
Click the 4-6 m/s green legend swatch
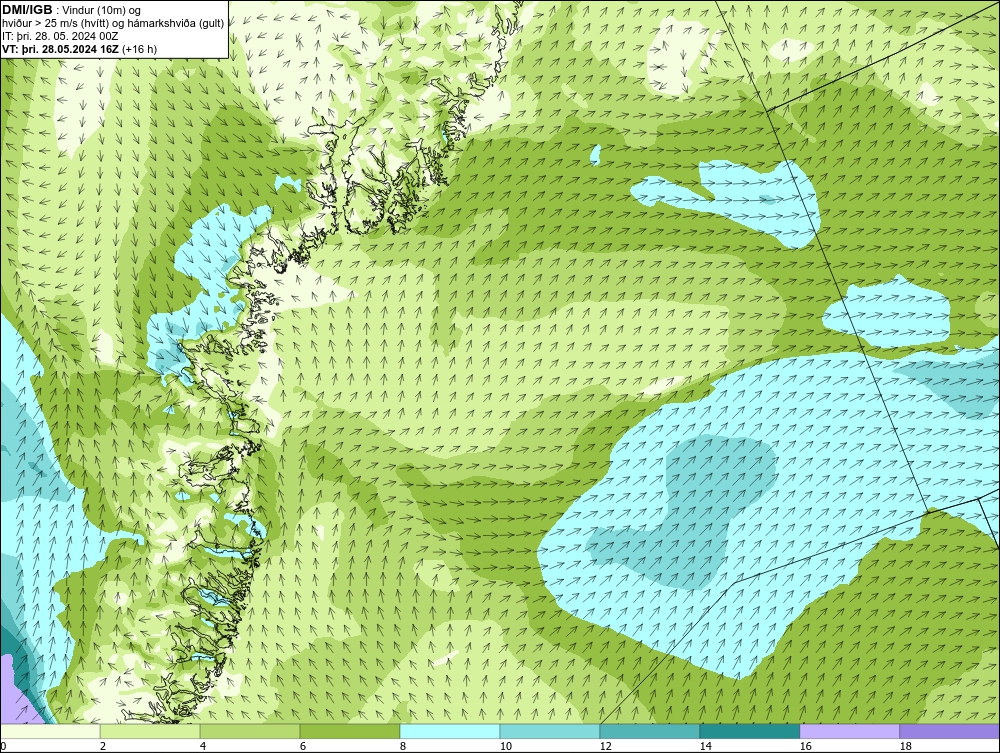[x=250, y=731]
